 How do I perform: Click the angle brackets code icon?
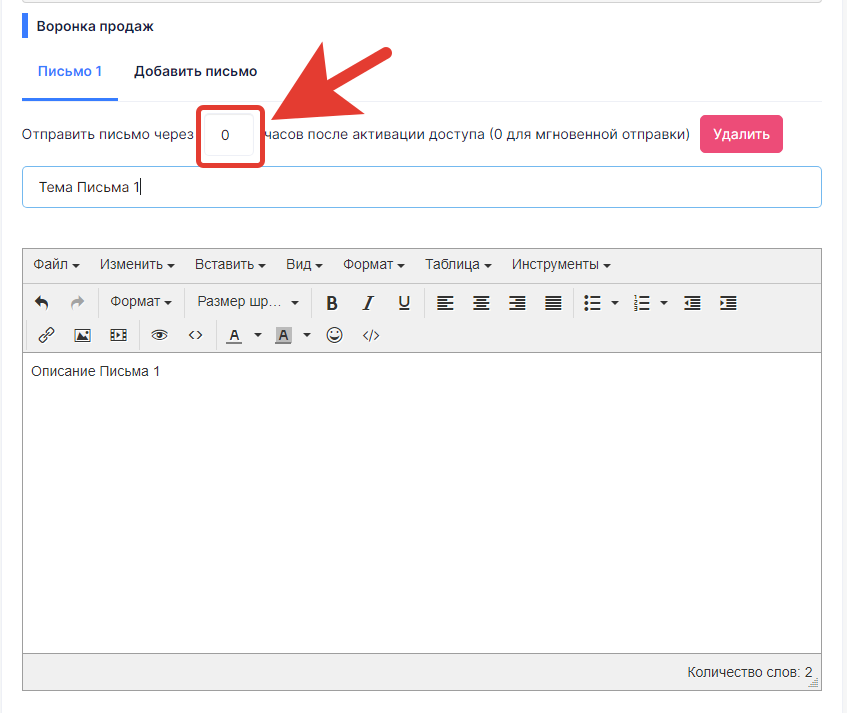[196, 335]
